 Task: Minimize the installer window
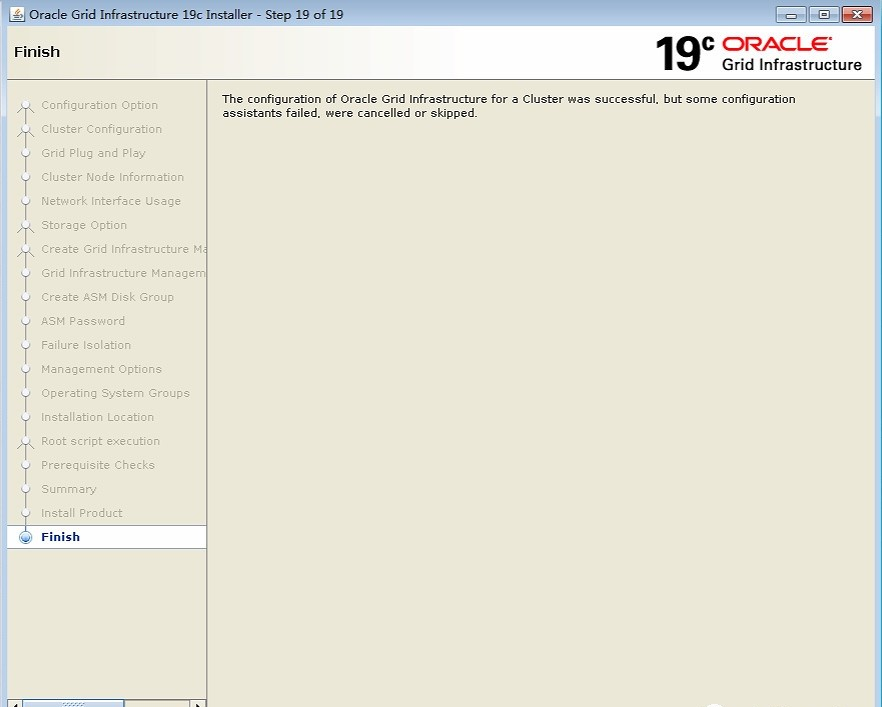click(791, 15)
